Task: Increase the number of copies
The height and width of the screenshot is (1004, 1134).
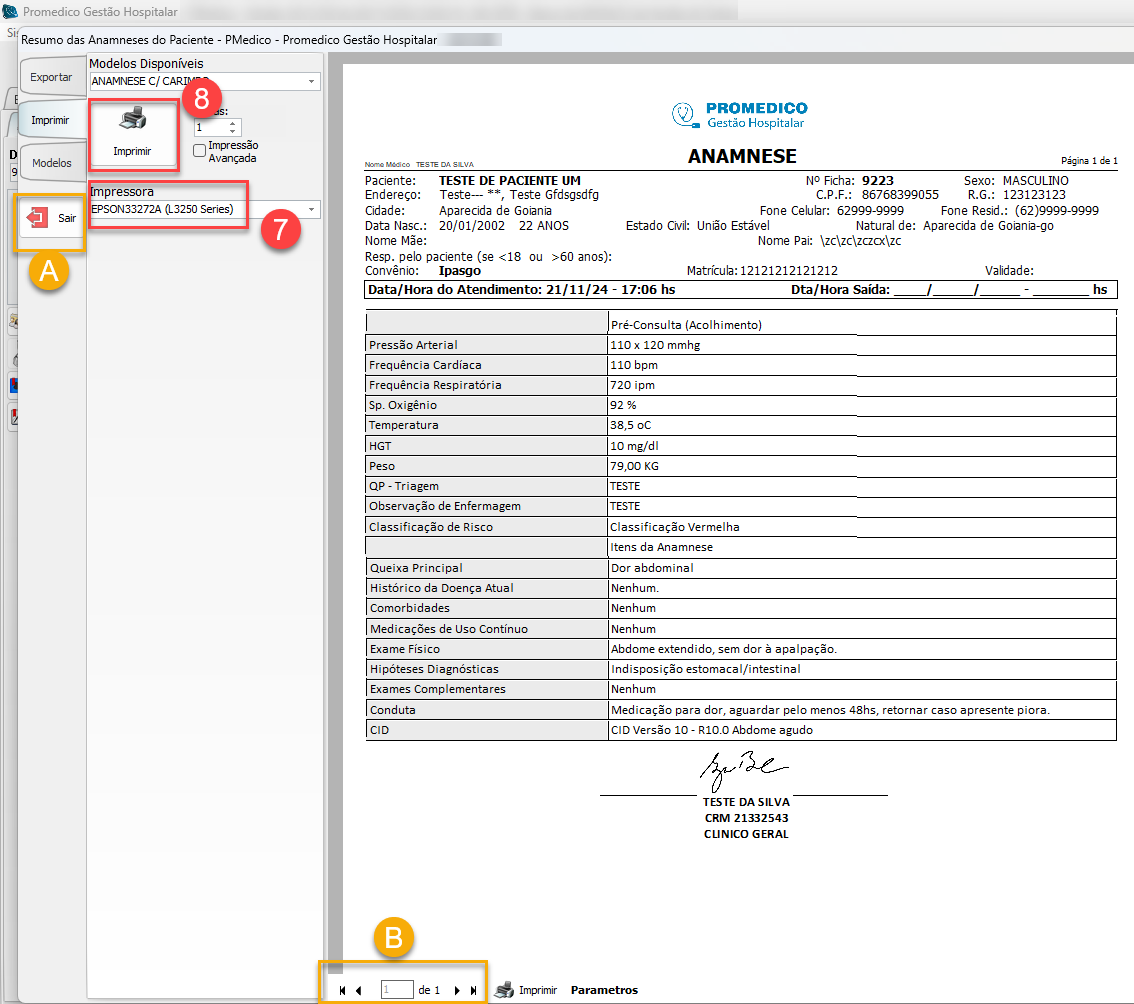Action: 232,124
